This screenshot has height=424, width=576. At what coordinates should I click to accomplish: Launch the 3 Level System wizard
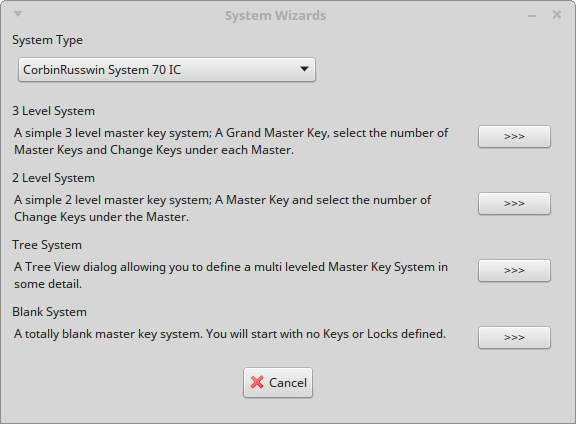[x=514, y=136]
